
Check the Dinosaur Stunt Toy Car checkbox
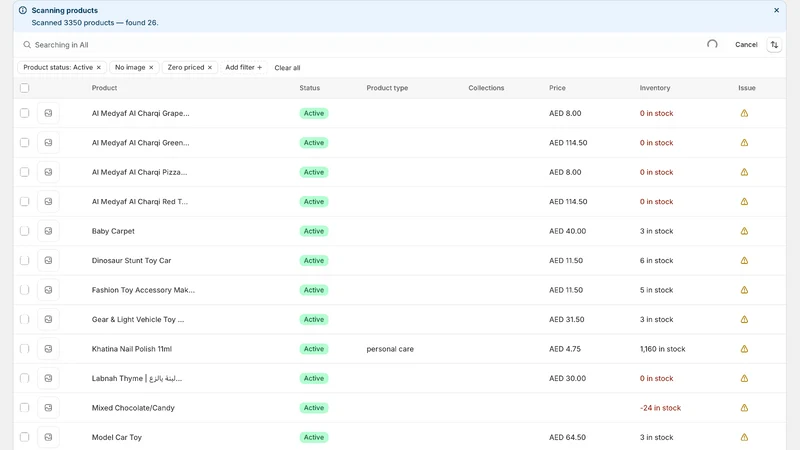24,261
